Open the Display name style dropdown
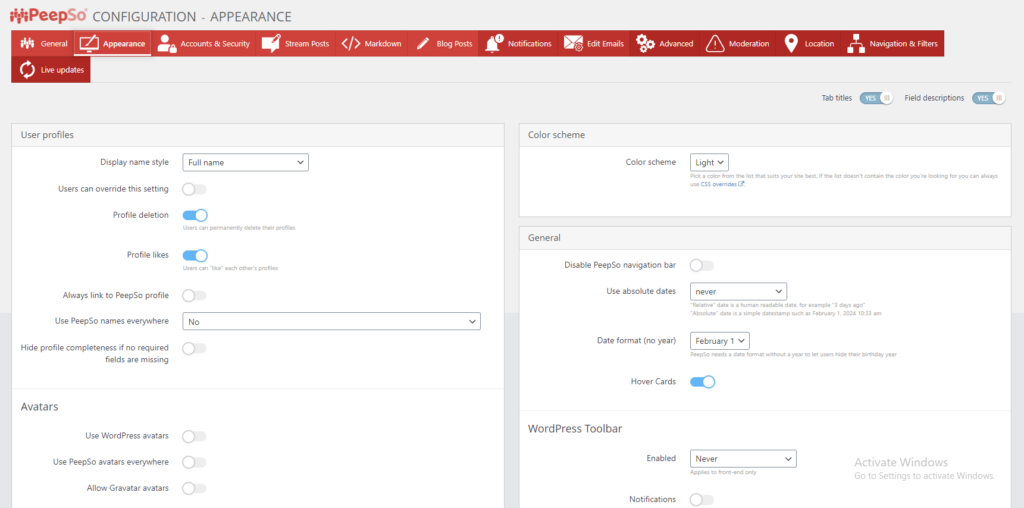 point(246,162)
